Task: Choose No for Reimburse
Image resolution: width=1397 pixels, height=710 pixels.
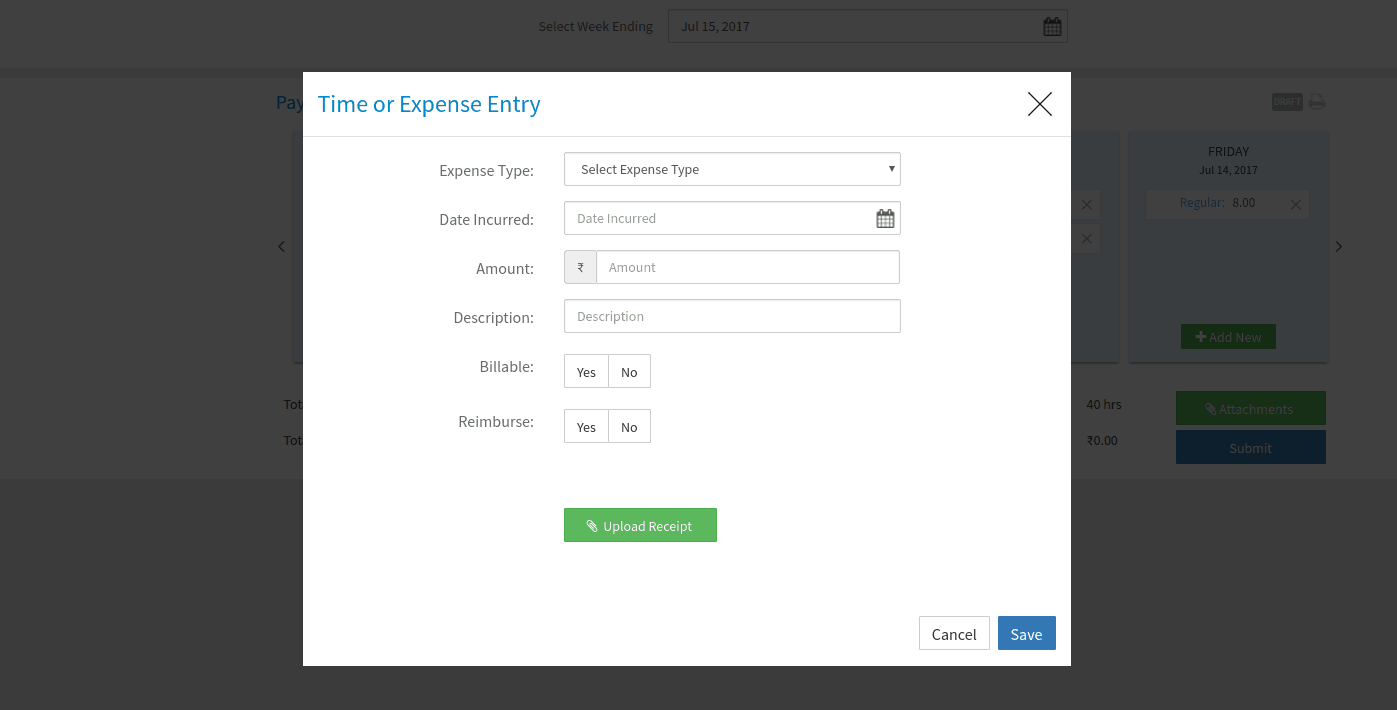Action: [x=629, y=427]
